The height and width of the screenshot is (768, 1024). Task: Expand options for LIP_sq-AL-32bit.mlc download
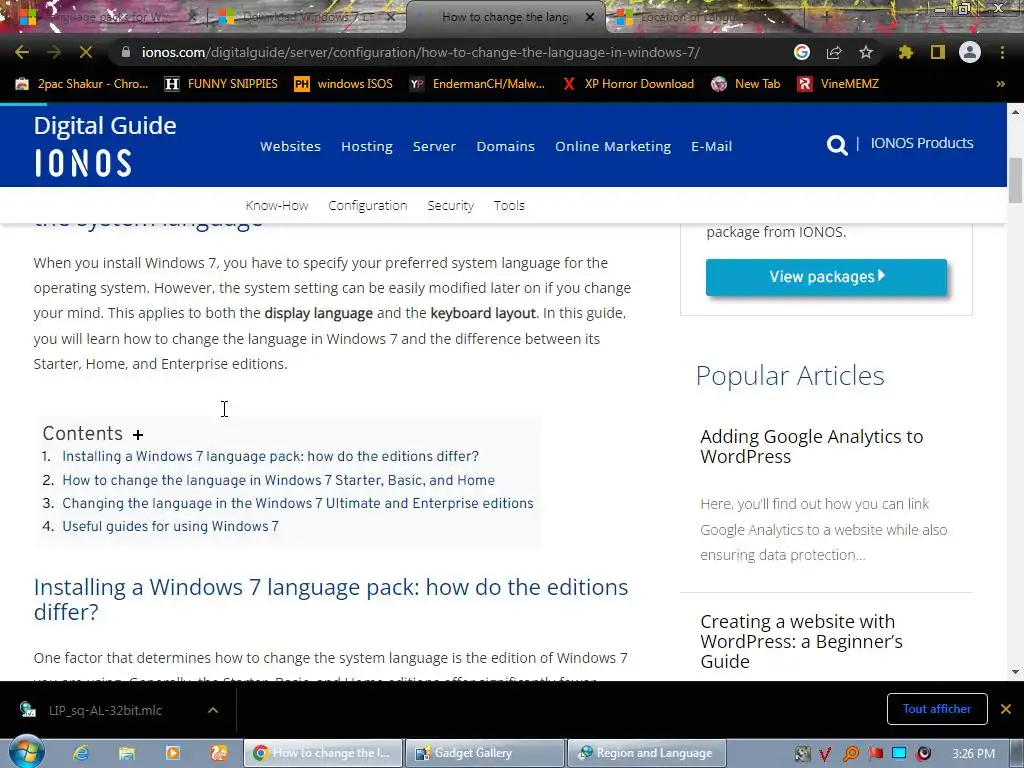pyautogui.click(x=213, y=710)
